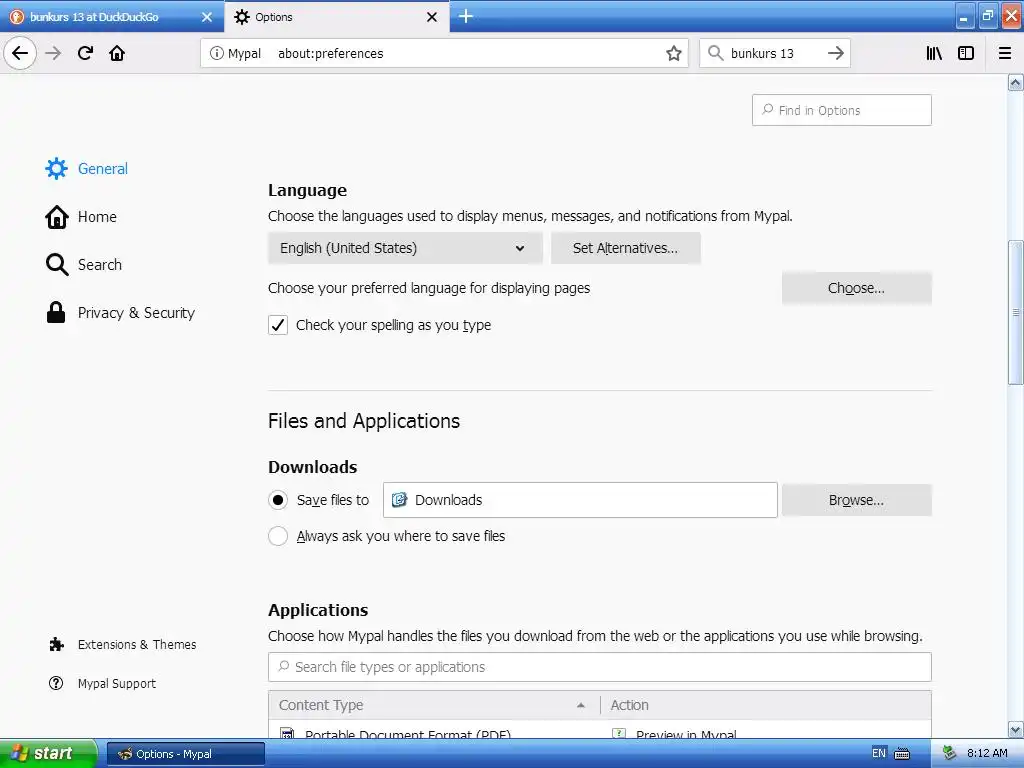Sort by Content Type column header

(x=434, y=705)
